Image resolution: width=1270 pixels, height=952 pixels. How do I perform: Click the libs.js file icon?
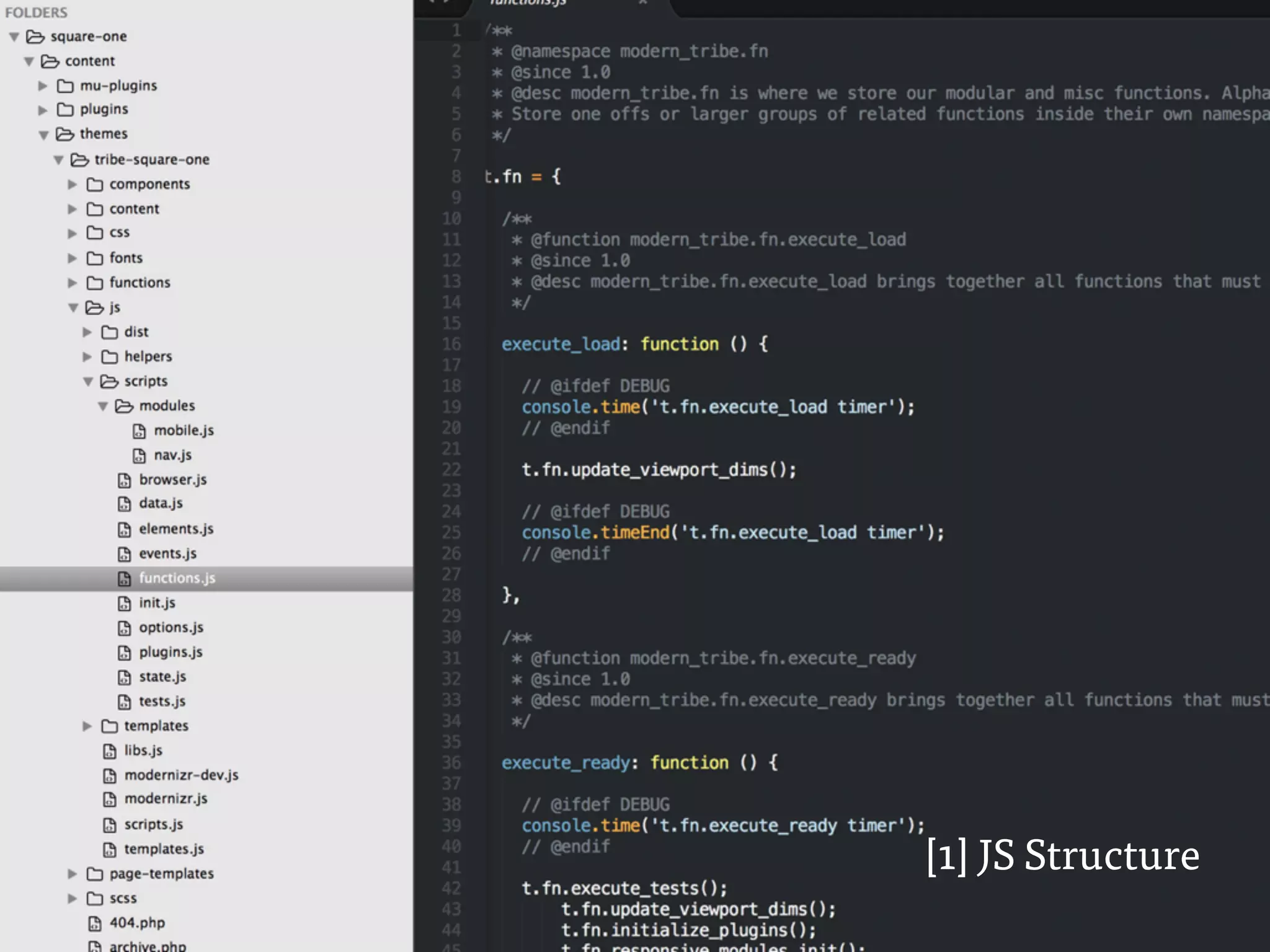(110, 751)
